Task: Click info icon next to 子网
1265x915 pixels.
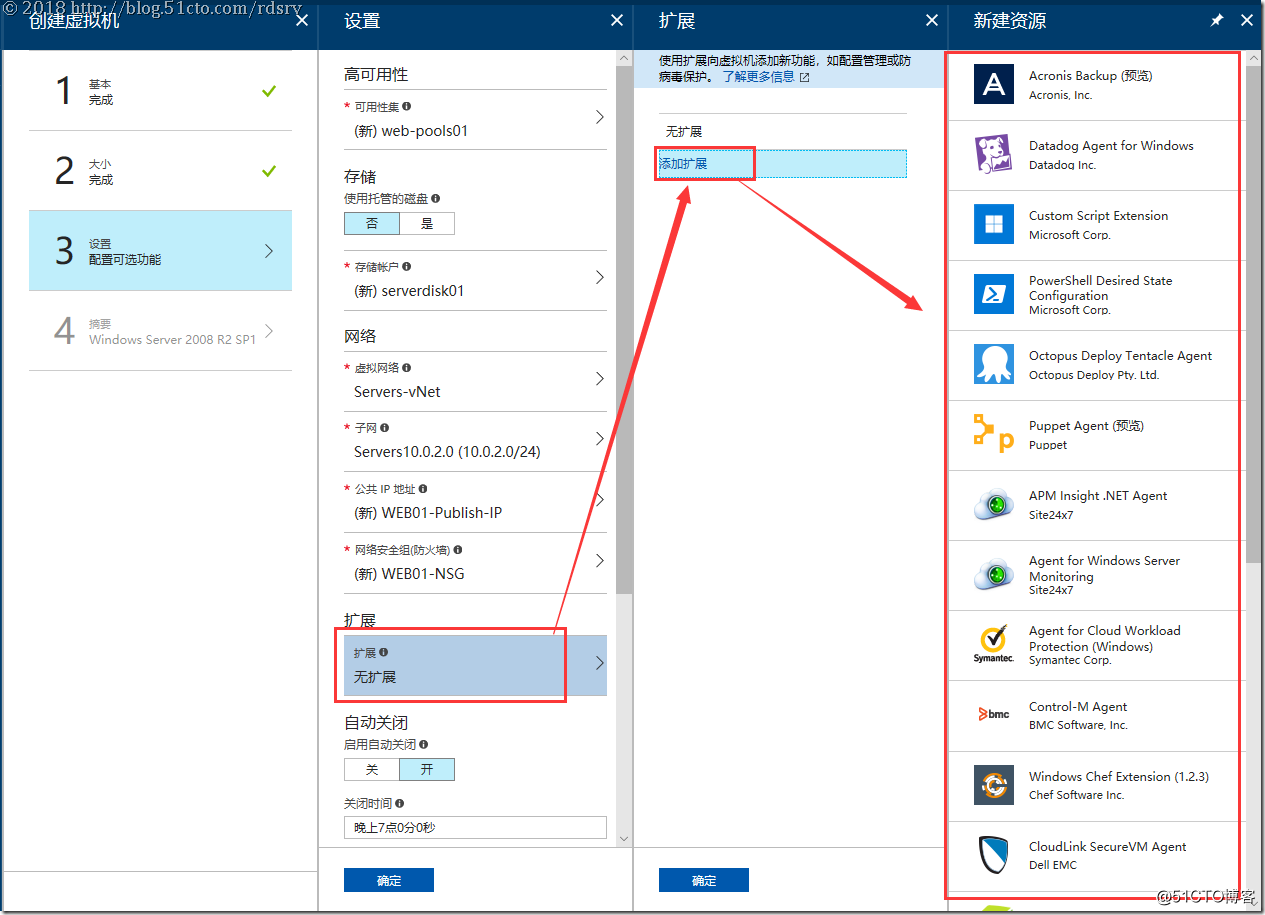Action: (x=384, y=428)
